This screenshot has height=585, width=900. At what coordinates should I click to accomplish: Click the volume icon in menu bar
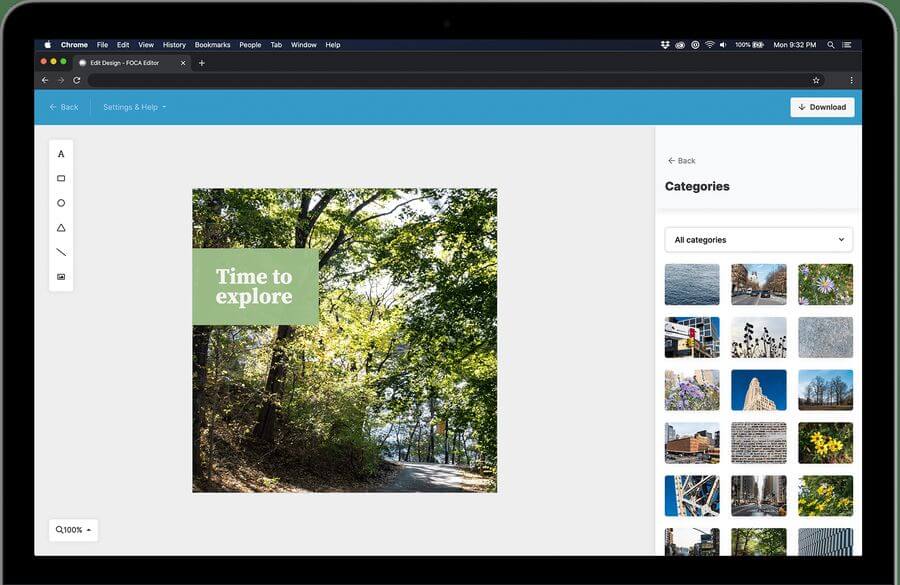pyautogui.click(x=723, y=45)
